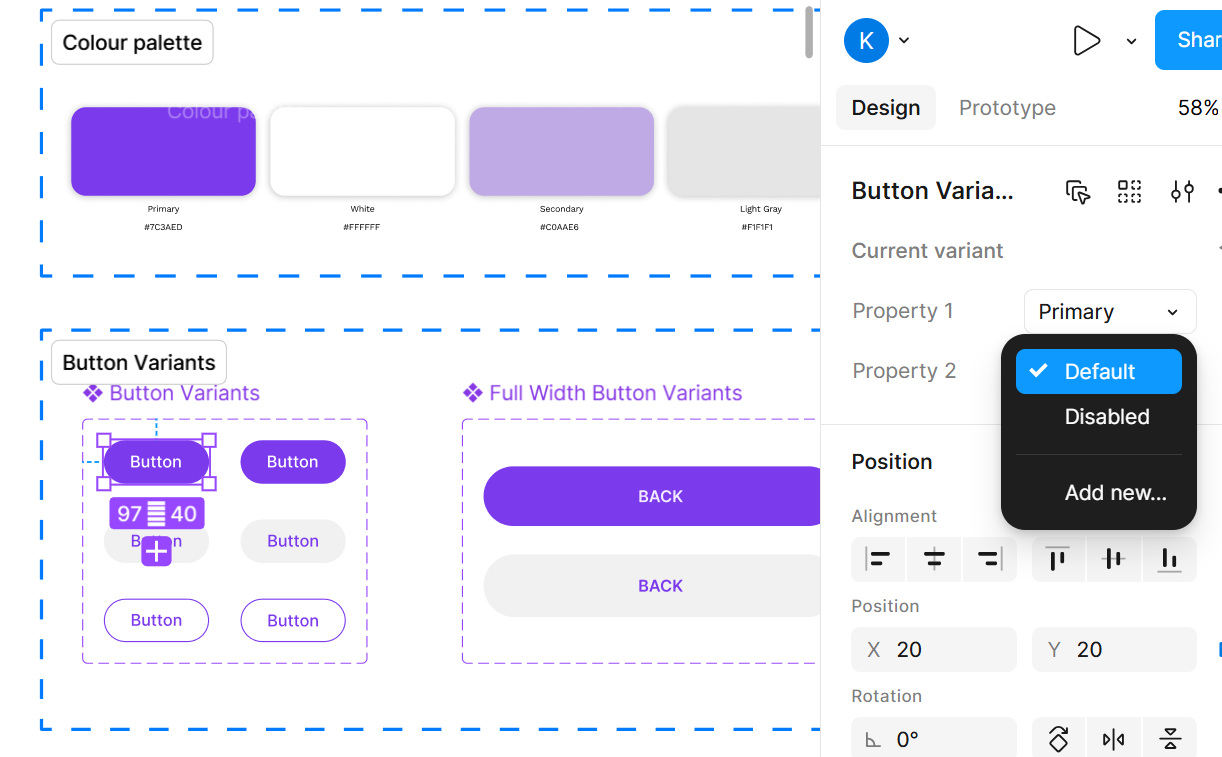The width and height of the screenshot is (1222, 757).
Task: Click the #FFFFFF hex label
Action: pos(362,227)
